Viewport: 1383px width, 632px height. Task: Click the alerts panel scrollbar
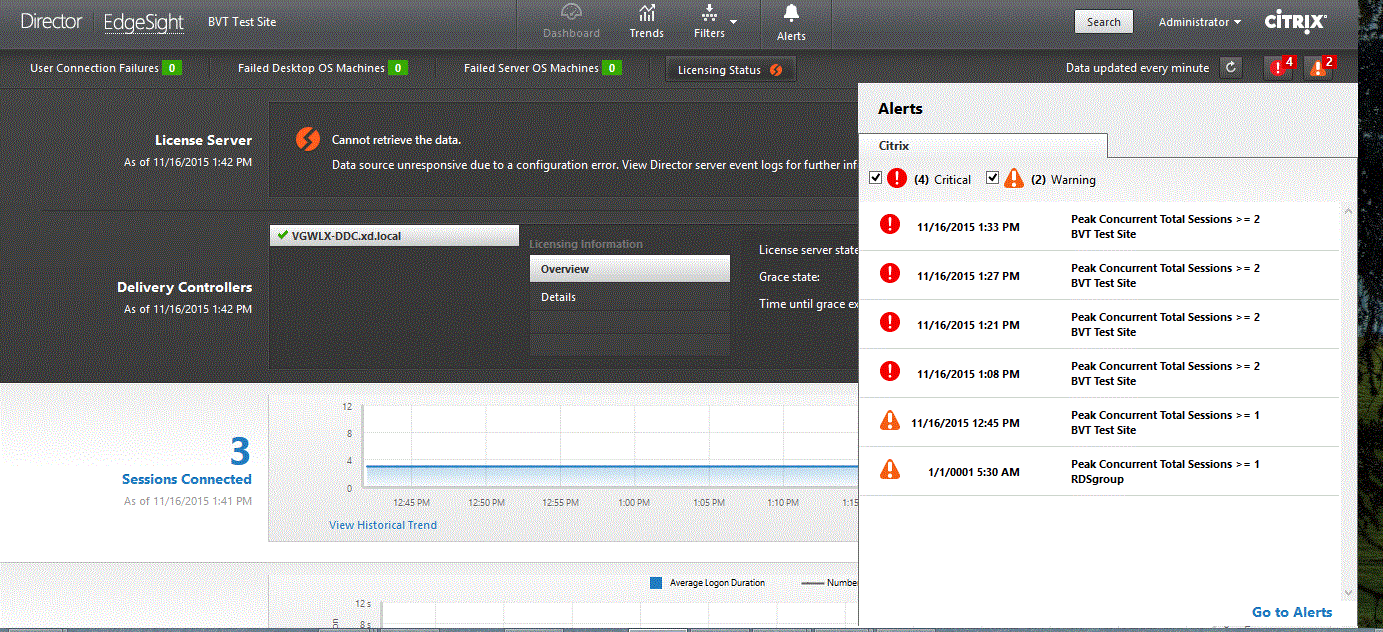click(1347, 400)
